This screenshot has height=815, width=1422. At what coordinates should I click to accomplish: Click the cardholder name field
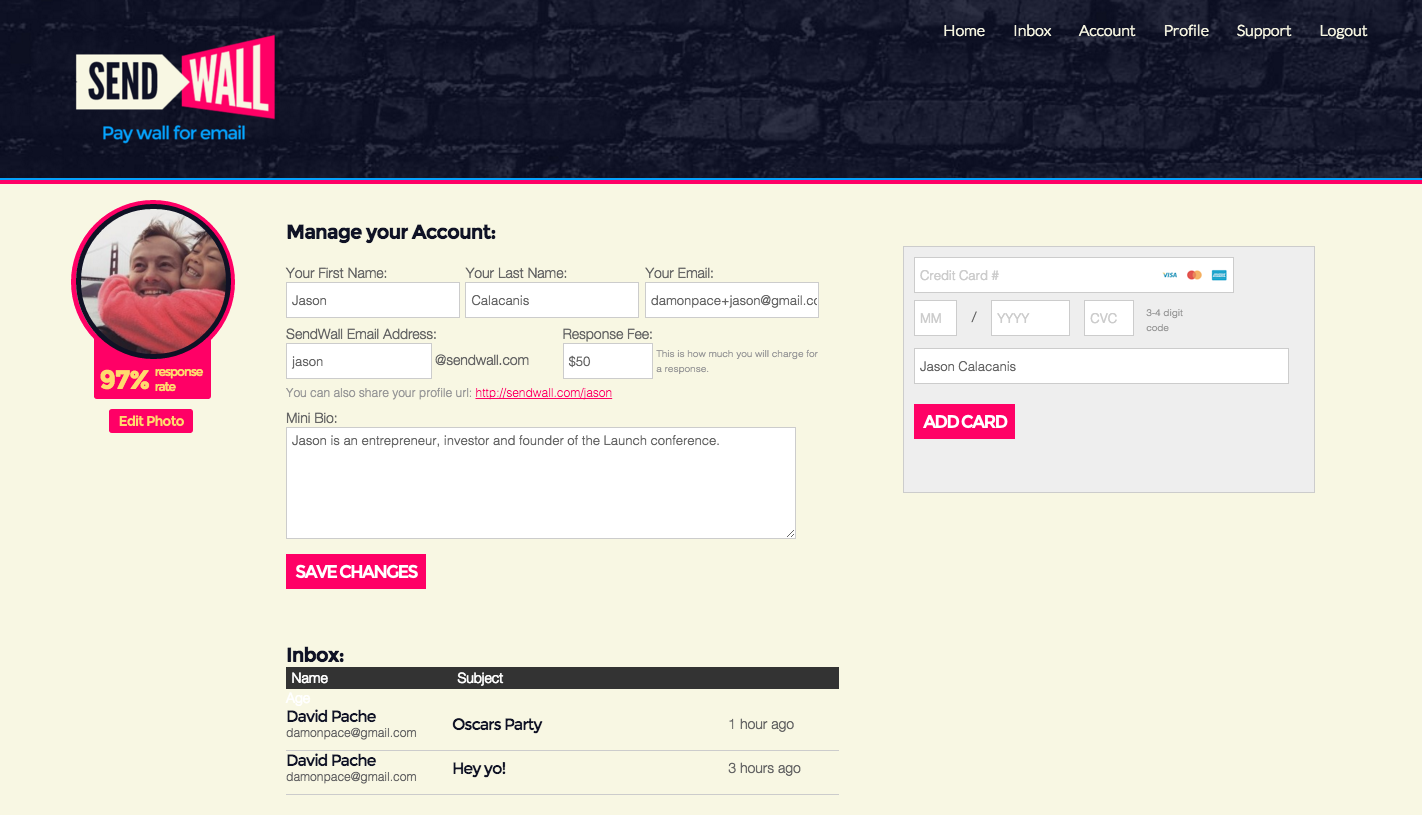point(1101,366)
